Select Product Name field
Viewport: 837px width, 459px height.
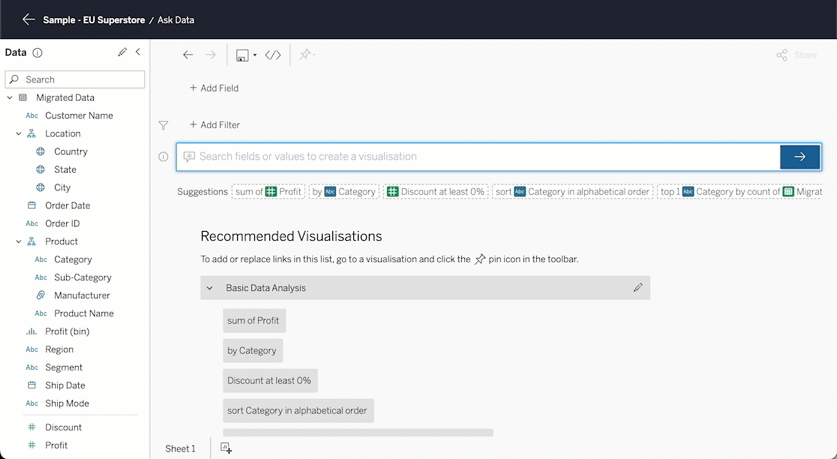(x=84, y=313)
